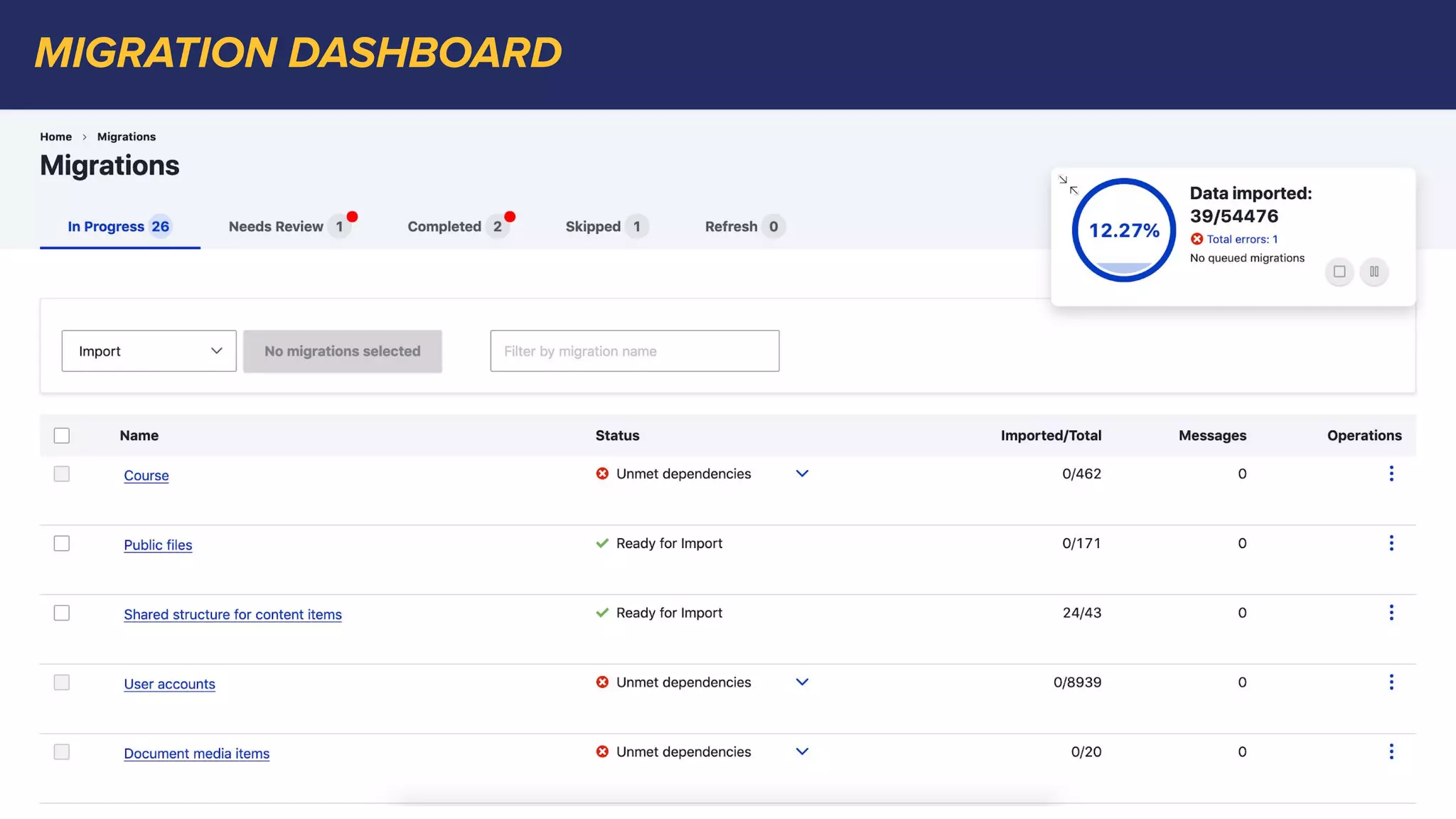Image resolution: width=1456 pixels, height=819 pixels.
Task: View the Skipped tab
Action: 606,227
